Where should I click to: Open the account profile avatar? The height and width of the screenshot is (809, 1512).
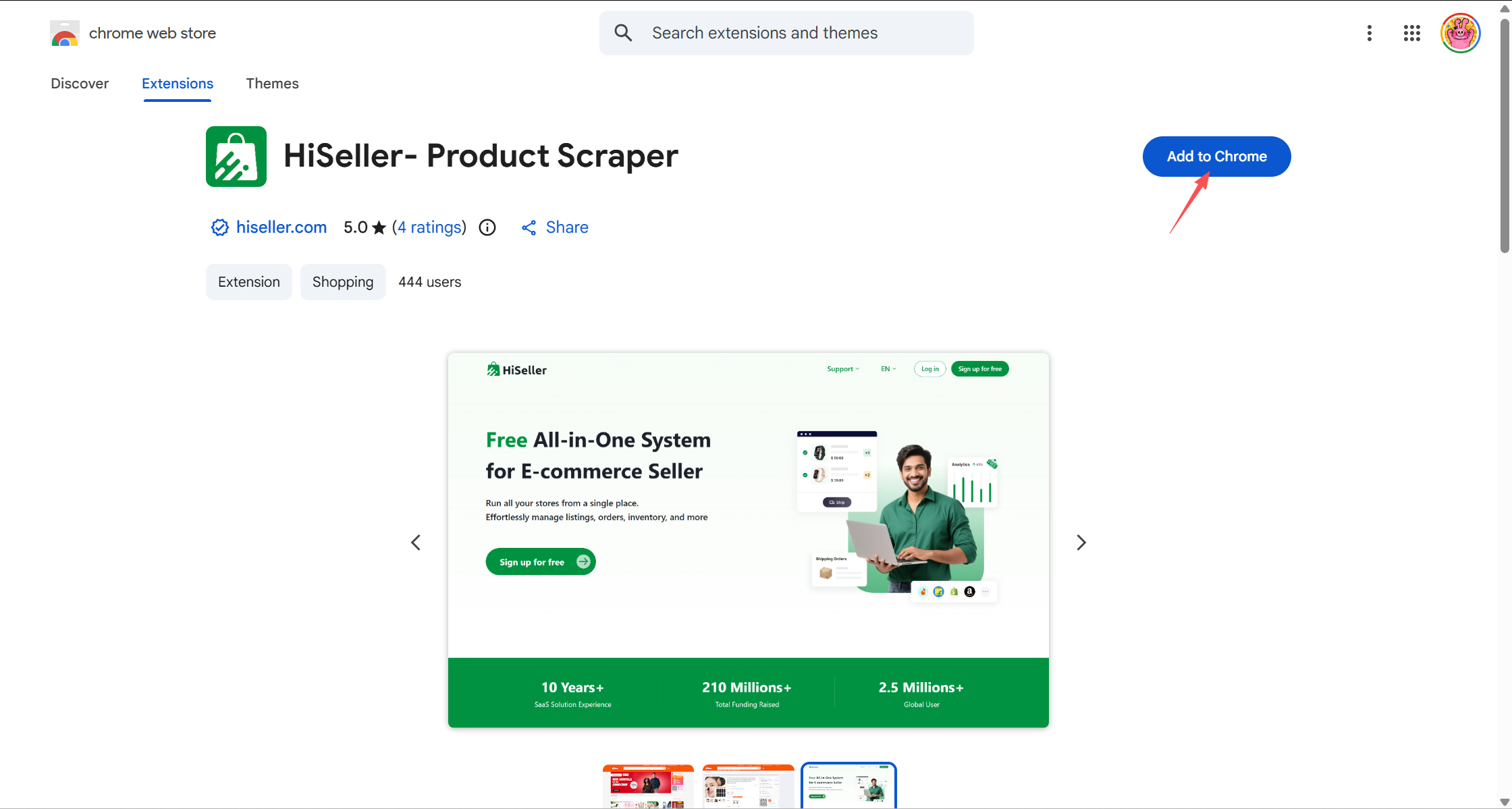(x=1461, y=33)
